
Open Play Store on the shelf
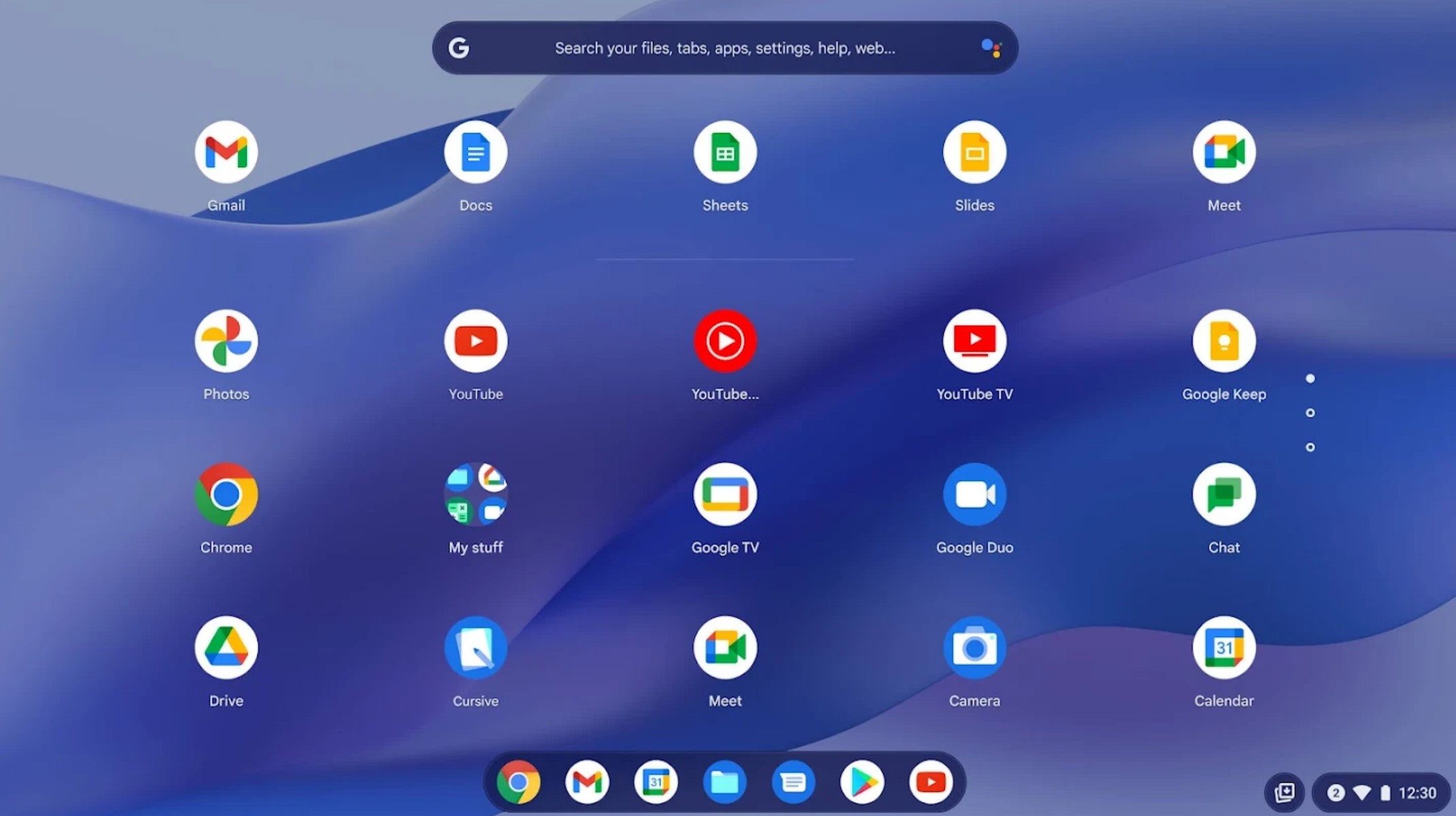[862, 783]
